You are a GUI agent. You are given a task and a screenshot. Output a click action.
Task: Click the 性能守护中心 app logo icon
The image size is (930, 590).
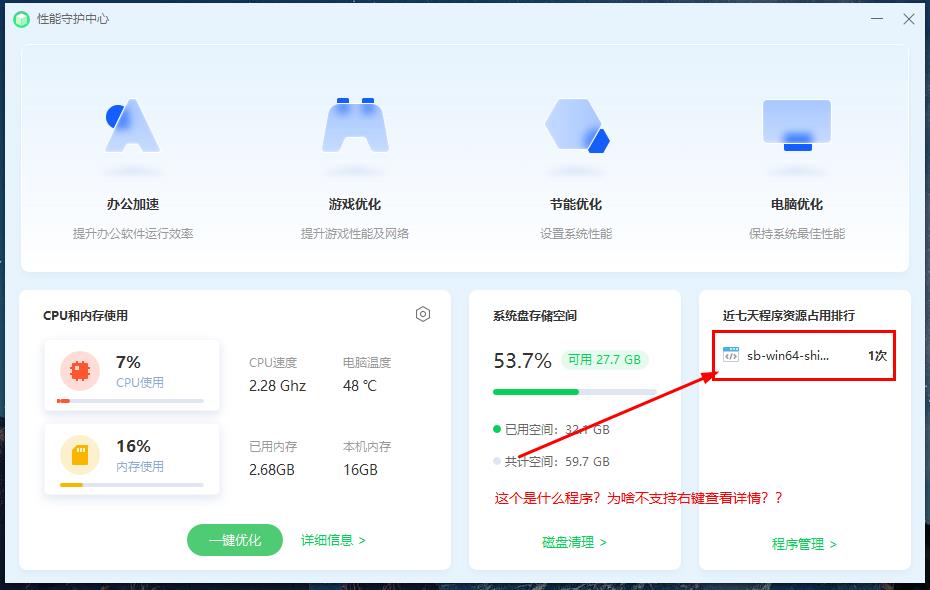pyautogui.click(x=21, y=20)
